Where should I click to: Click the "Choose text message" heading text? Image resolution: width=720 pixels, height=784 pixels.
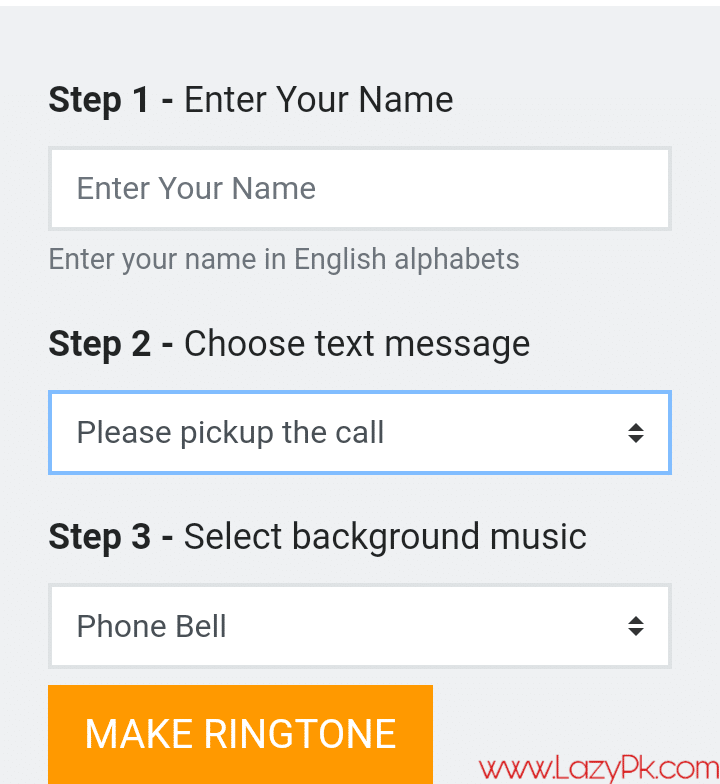click(357, 344)
